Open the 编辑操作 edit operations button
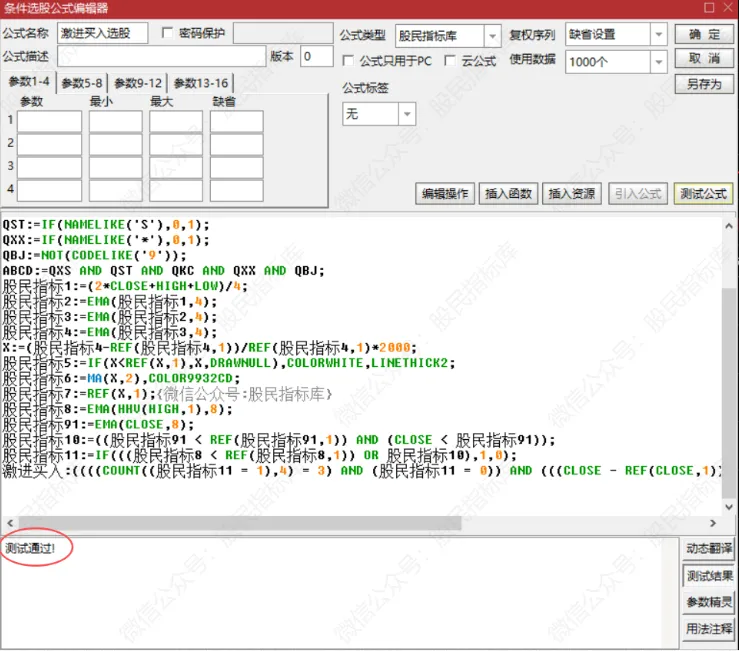739x651 pixels. pos(445,194)
